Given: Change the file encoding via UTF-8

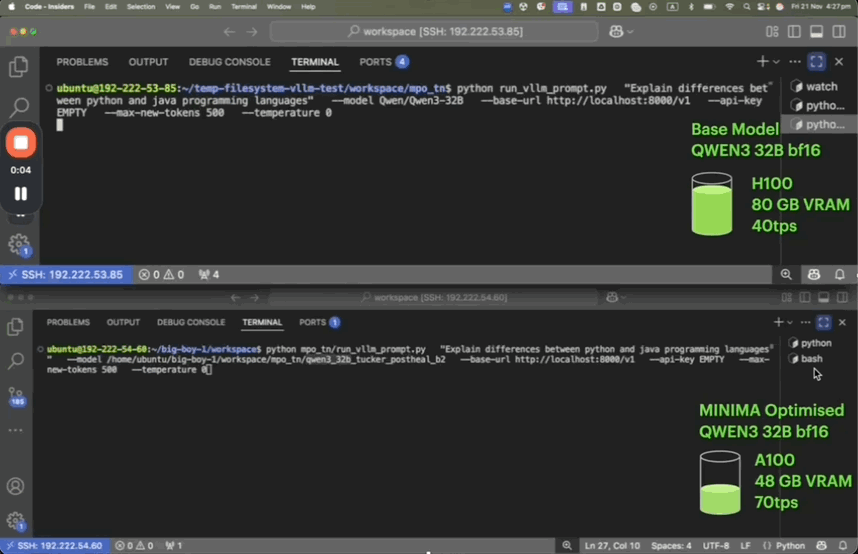Looking at the screenshot, I should (x=716, y=546).
